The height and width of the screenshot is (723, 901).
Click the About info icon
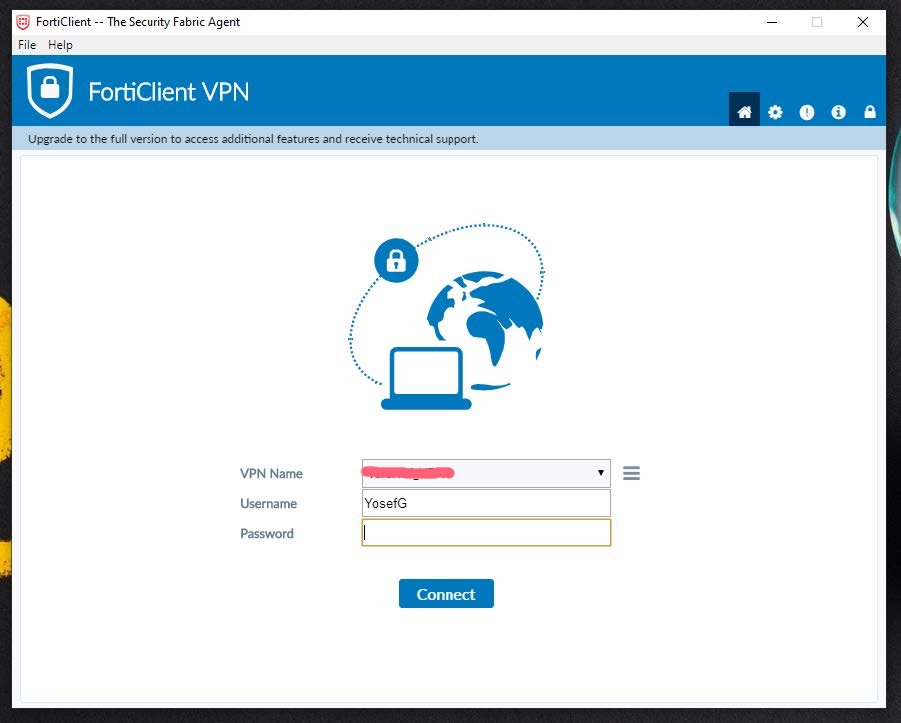click(x=838, y=112)
